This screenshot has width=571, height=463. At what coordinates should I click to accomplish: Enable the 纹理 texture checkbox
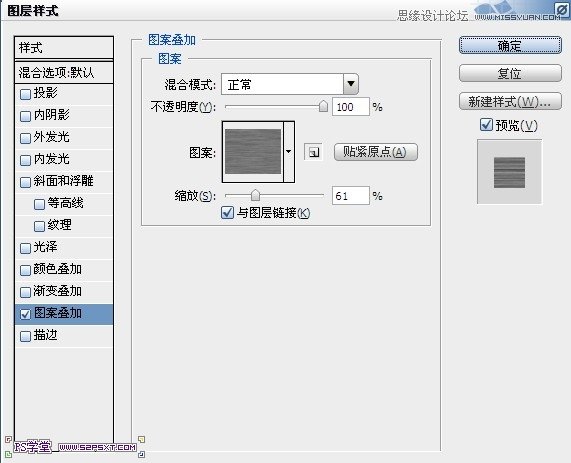(39, 226)
